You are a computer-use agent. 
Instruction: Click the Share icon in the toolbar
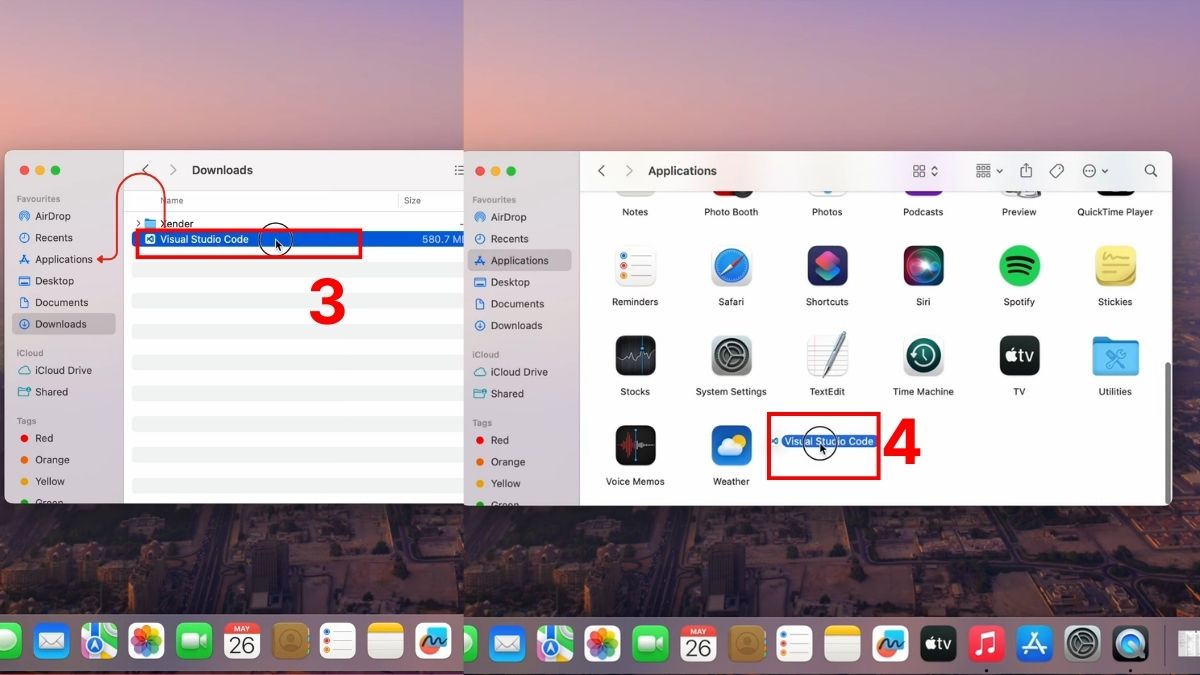[1025, 170]
